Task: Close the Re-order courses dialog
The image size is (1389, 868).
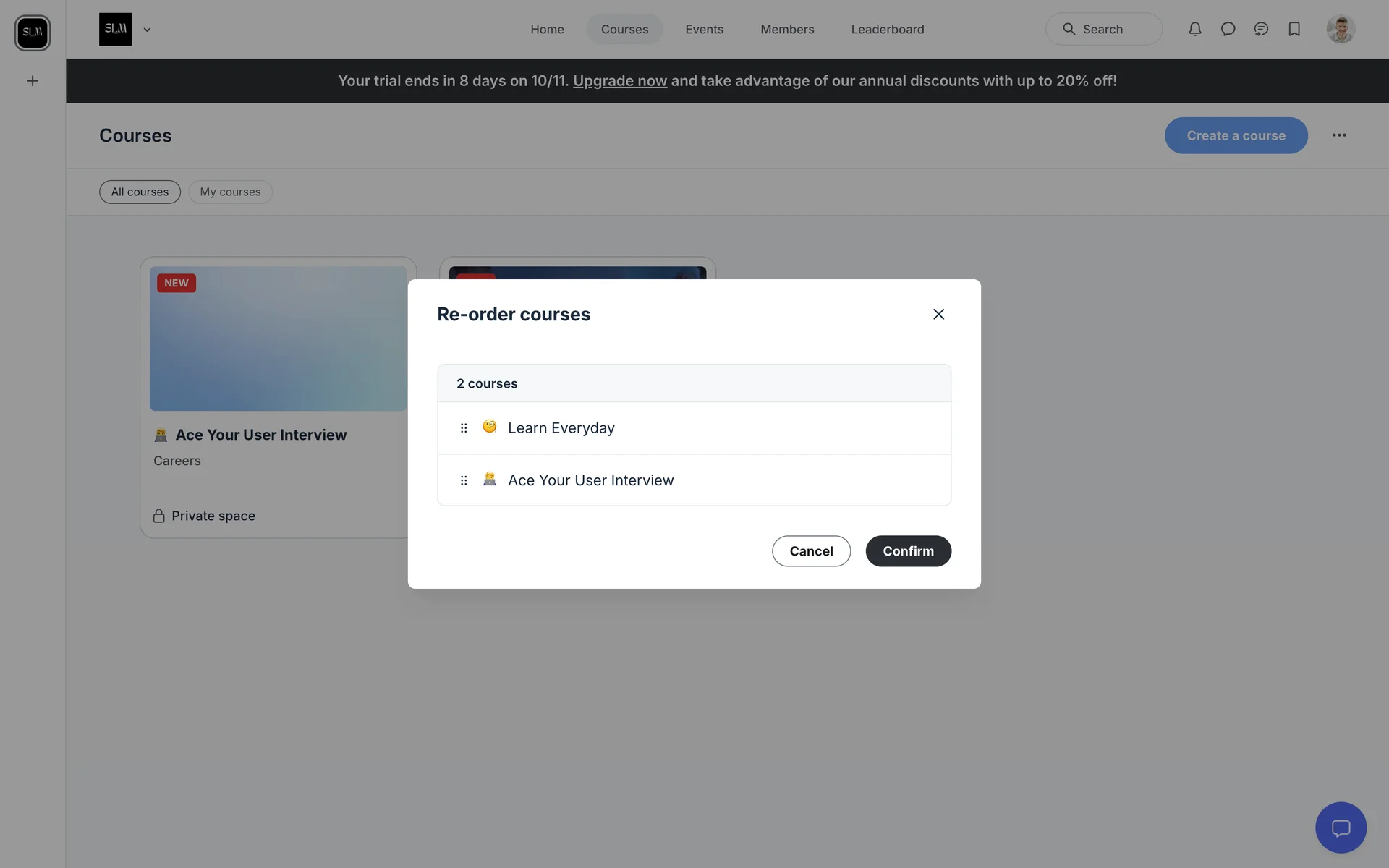Action: pyautogui.click(x=938, y=314)
